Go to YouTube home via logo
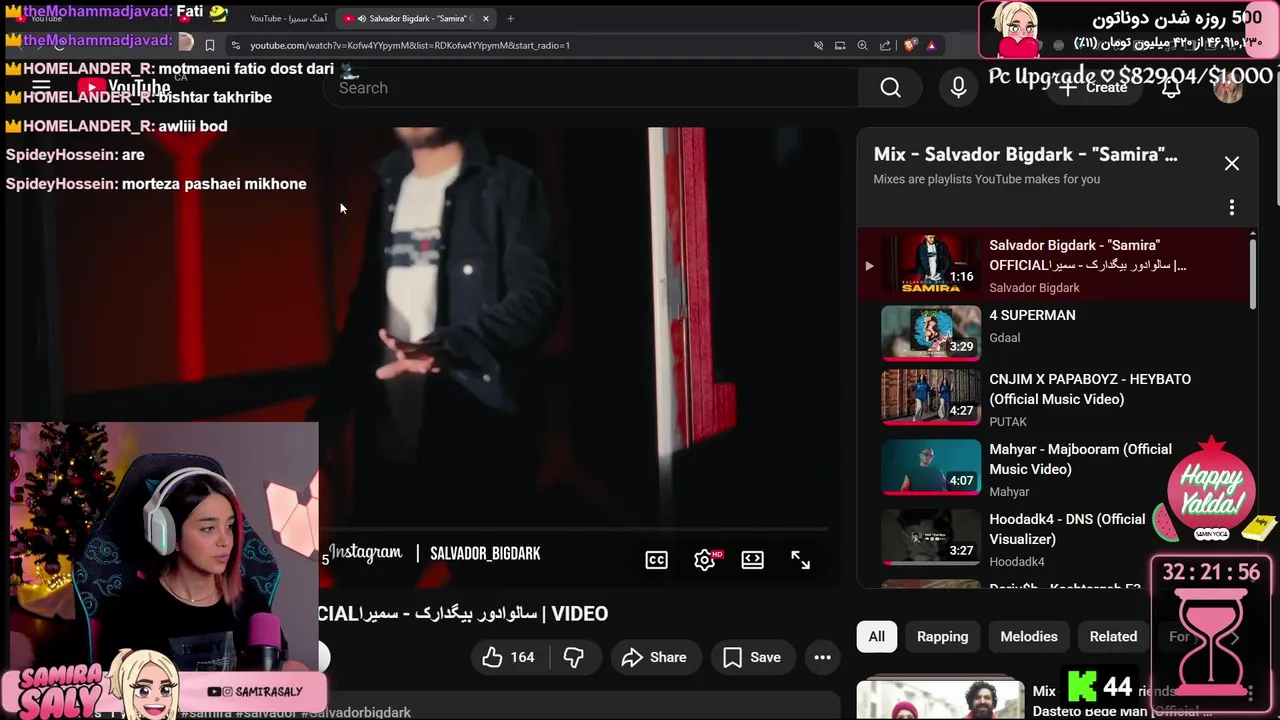Viewport: 1280px width, 720px height. pos(125,87)
